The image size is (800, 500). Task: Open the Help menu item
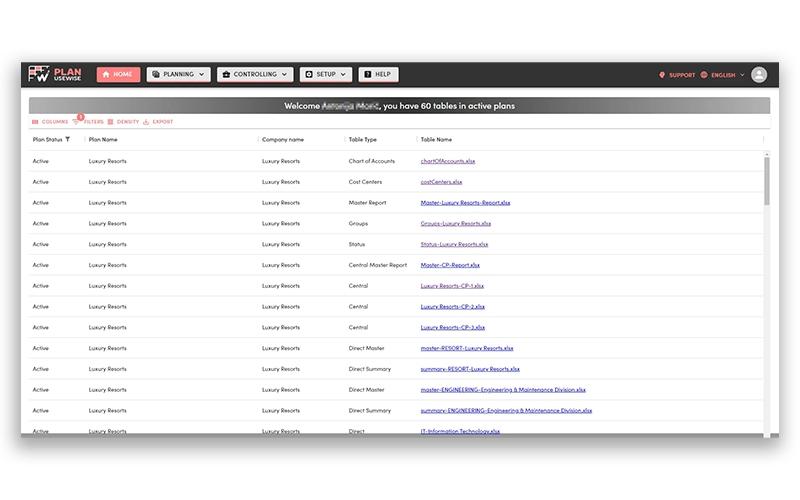379,74
